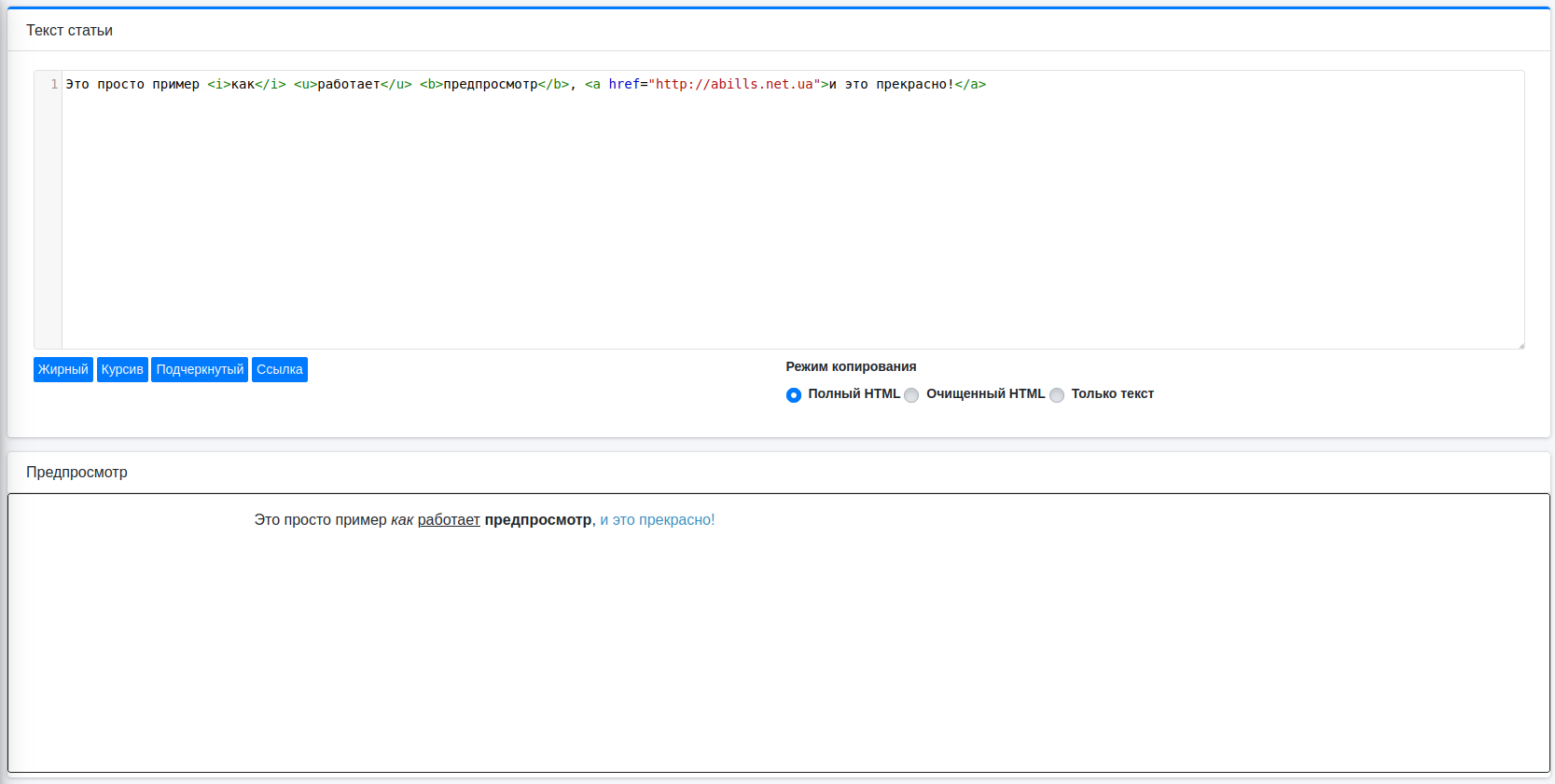The height and width of the screenshot is (784, 1555).
Task: Place the cursor at the closing </a> tag in the code
Action: pos(970,85)
